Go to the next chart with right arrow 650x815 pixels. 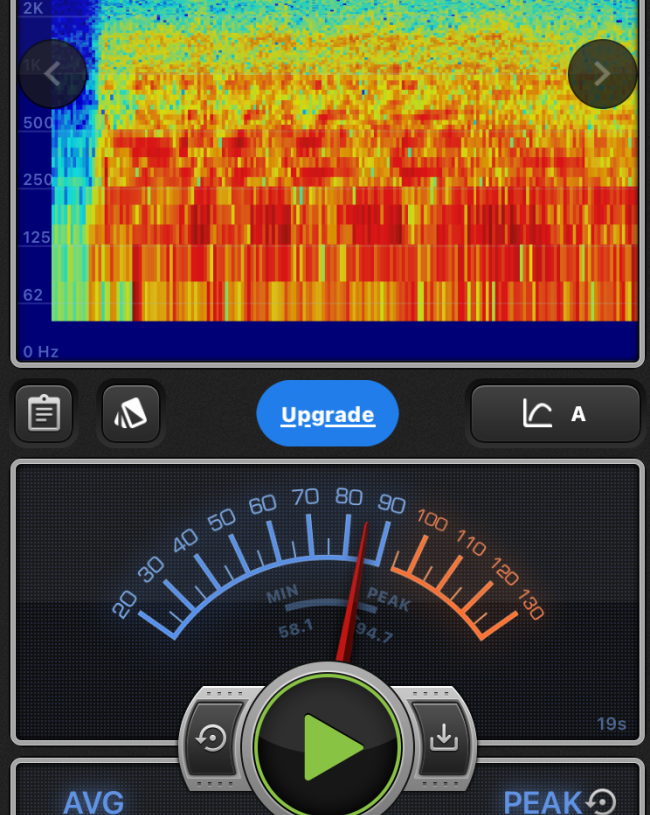602,74
